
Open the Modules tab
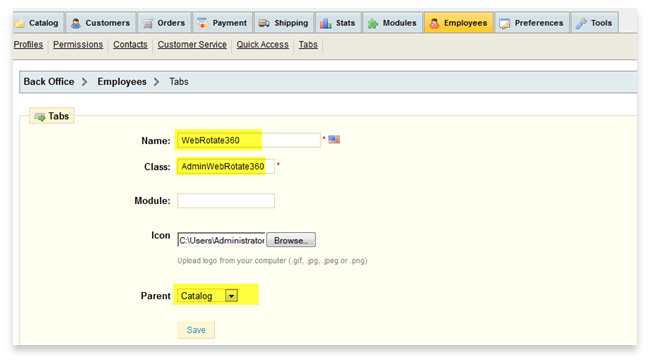pyautogui.click(x=393, y=22)
